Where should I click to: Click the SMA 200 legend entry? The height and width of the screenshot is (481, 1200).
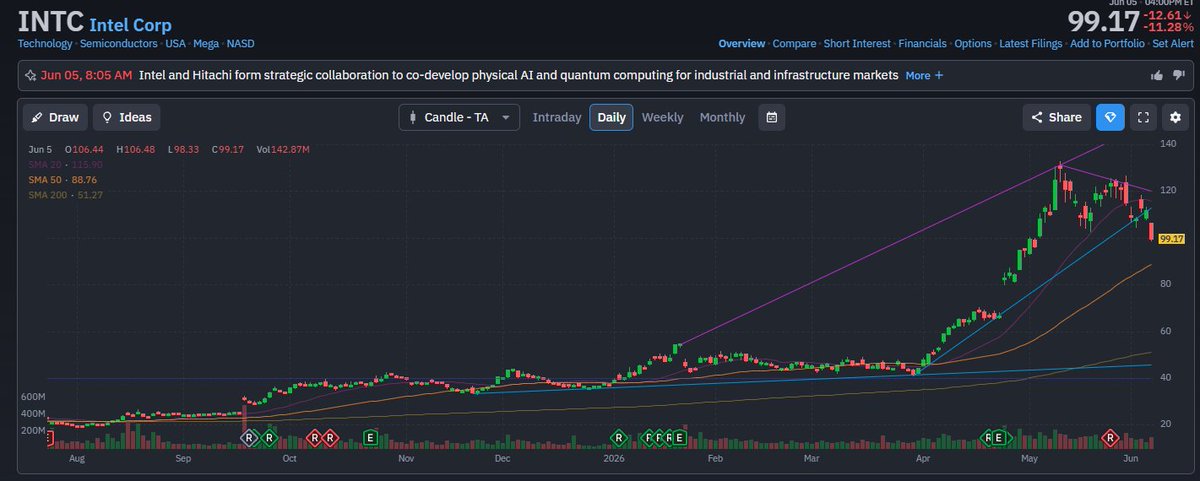point(65,194)
